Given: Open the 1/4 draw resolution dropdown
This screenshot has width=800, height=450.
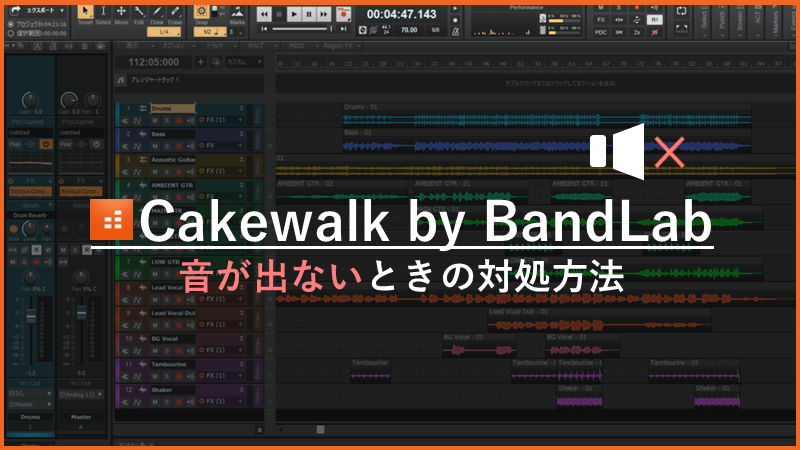Looking at the screenshot, I should click(x=164, y=32).
